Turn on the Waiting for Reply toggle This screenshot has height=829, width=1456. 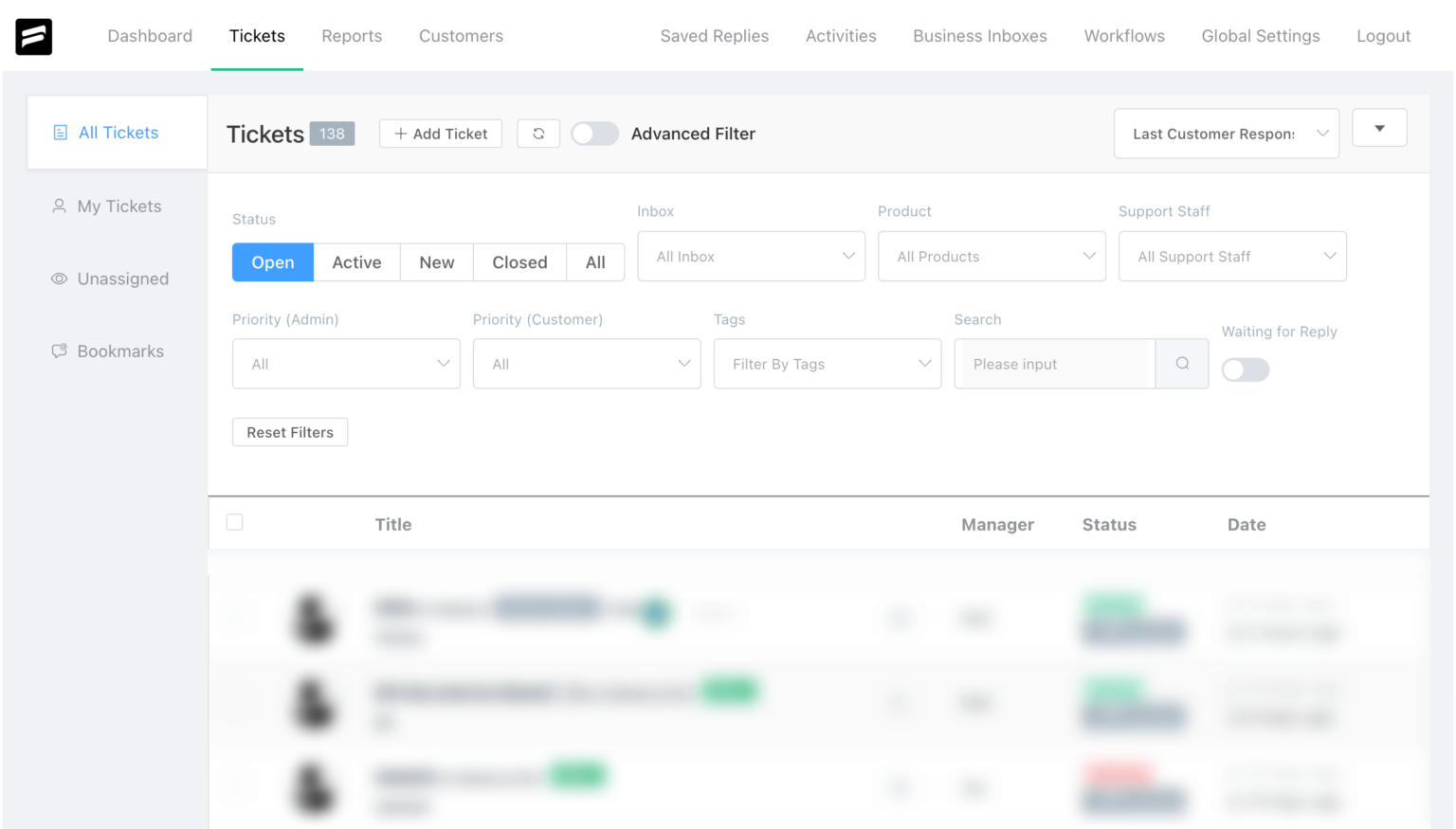click(1245, 369)
